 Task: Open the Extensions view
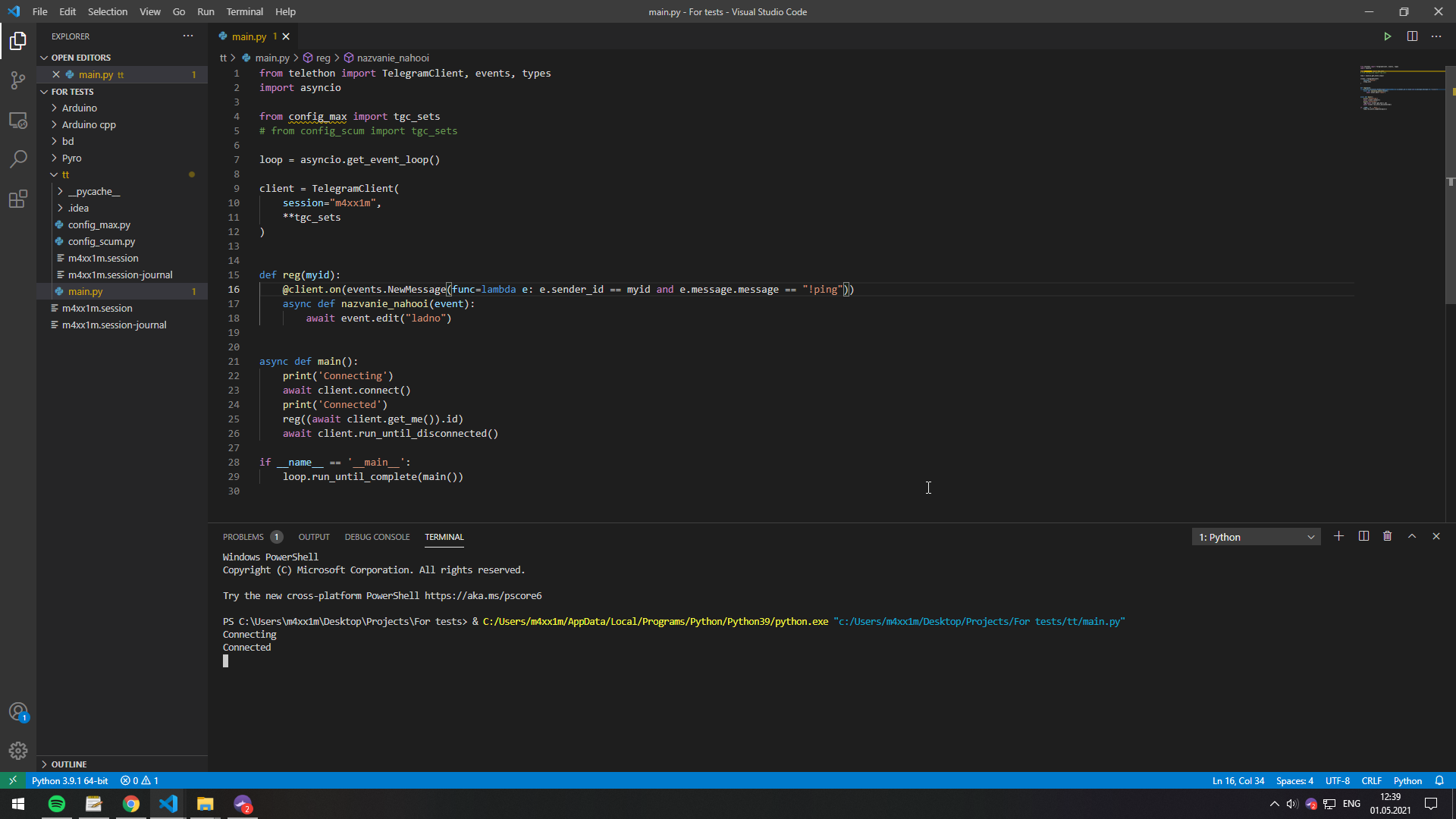pyautogui.click(x=18, y=199)
